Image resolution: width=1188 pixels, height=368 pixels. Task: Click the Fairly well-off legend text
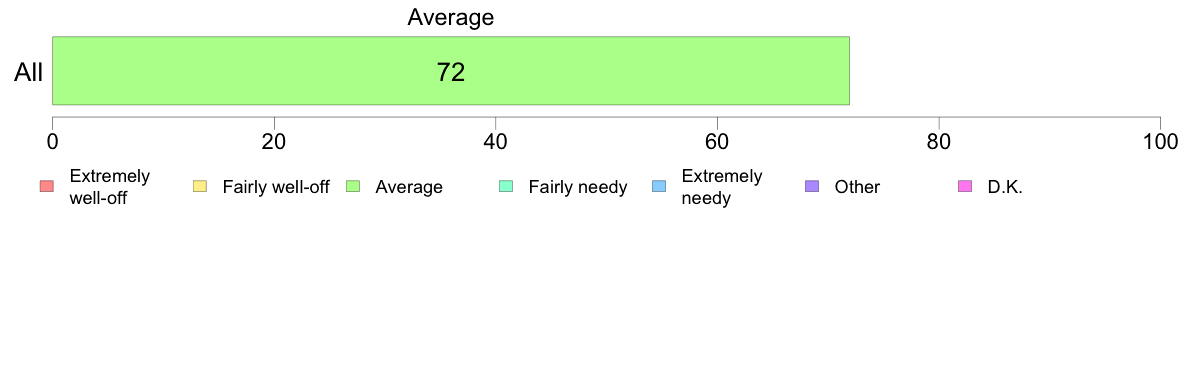point(276,187)
